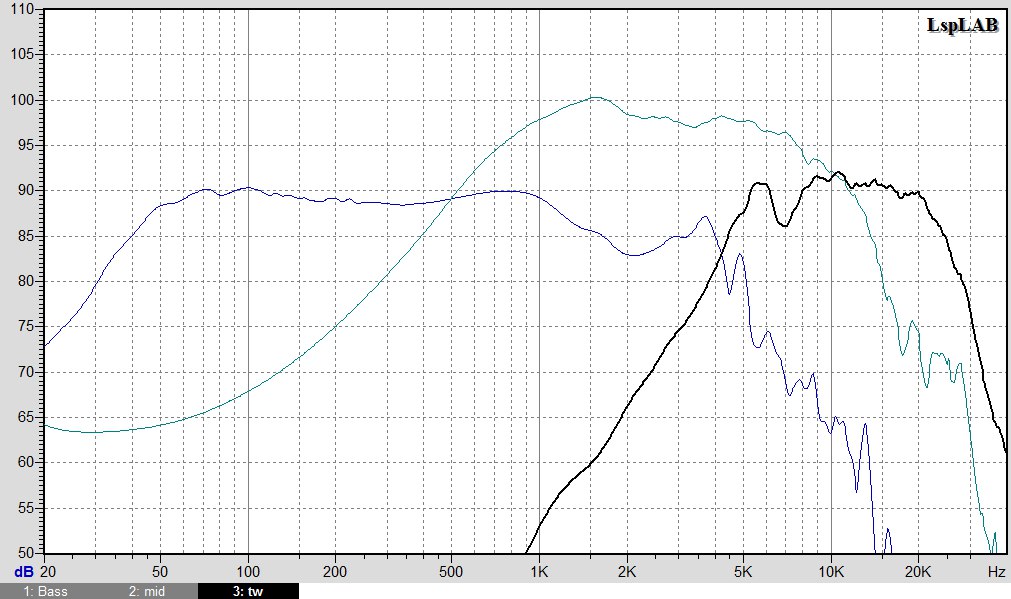1011x599 pixels.
Task: Click the '65' dB axis label
Action: coord(26,417)
